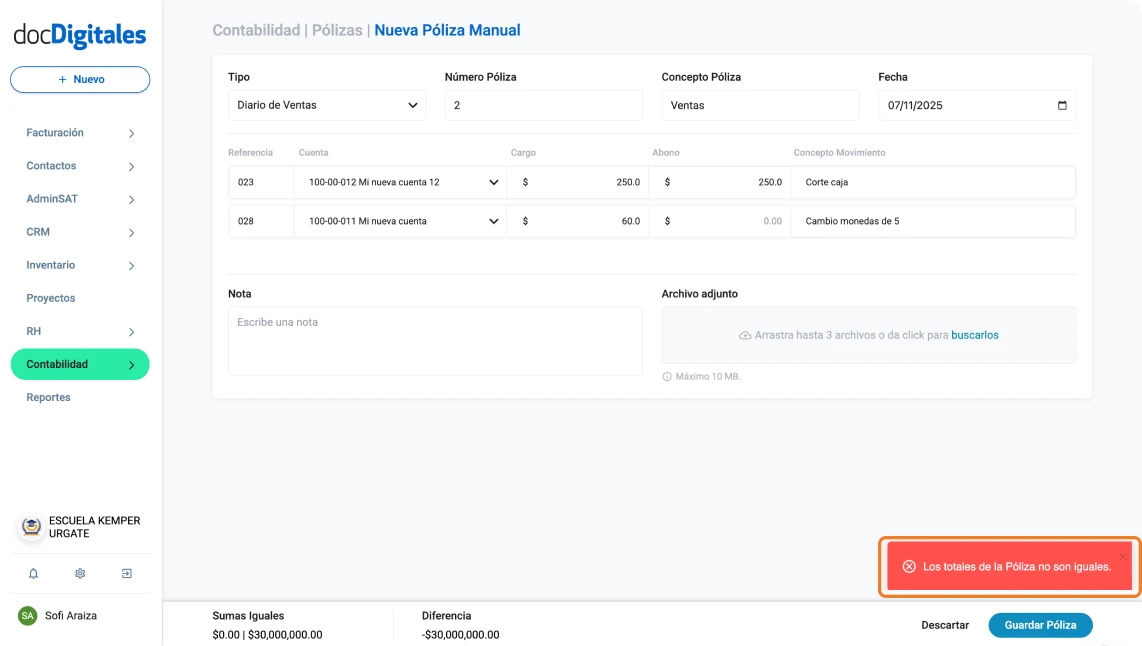Click inside the Nota text area
Viewport: 1142px width, 646px height.
(435, 340)
